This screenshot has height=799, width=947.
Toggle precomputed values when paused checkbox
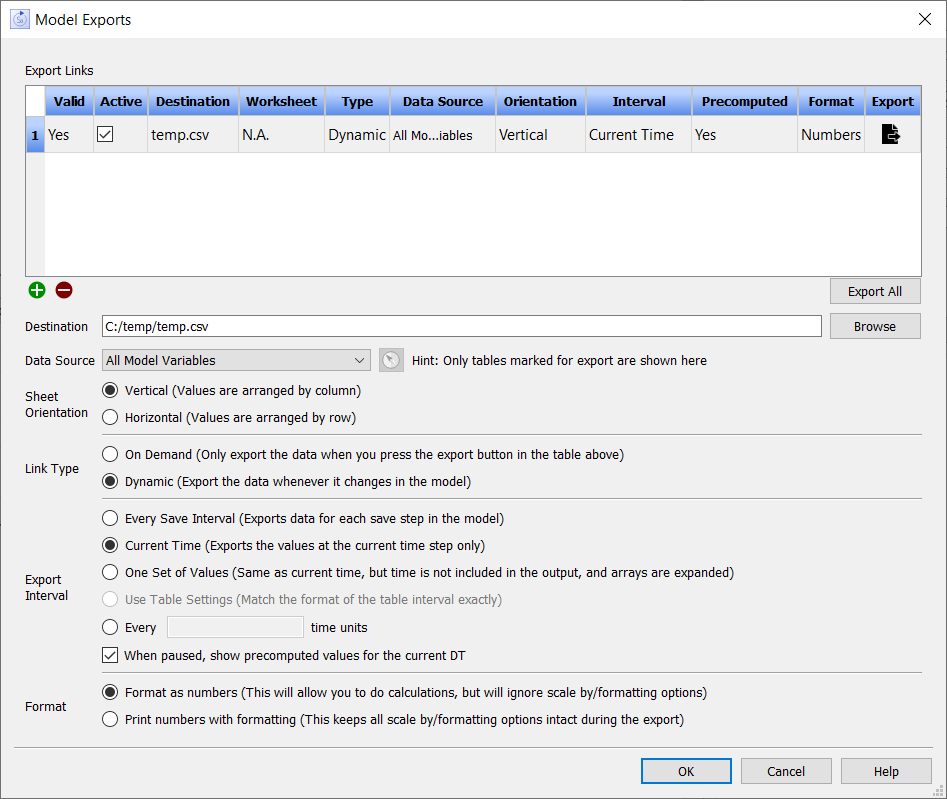point(110,655)
